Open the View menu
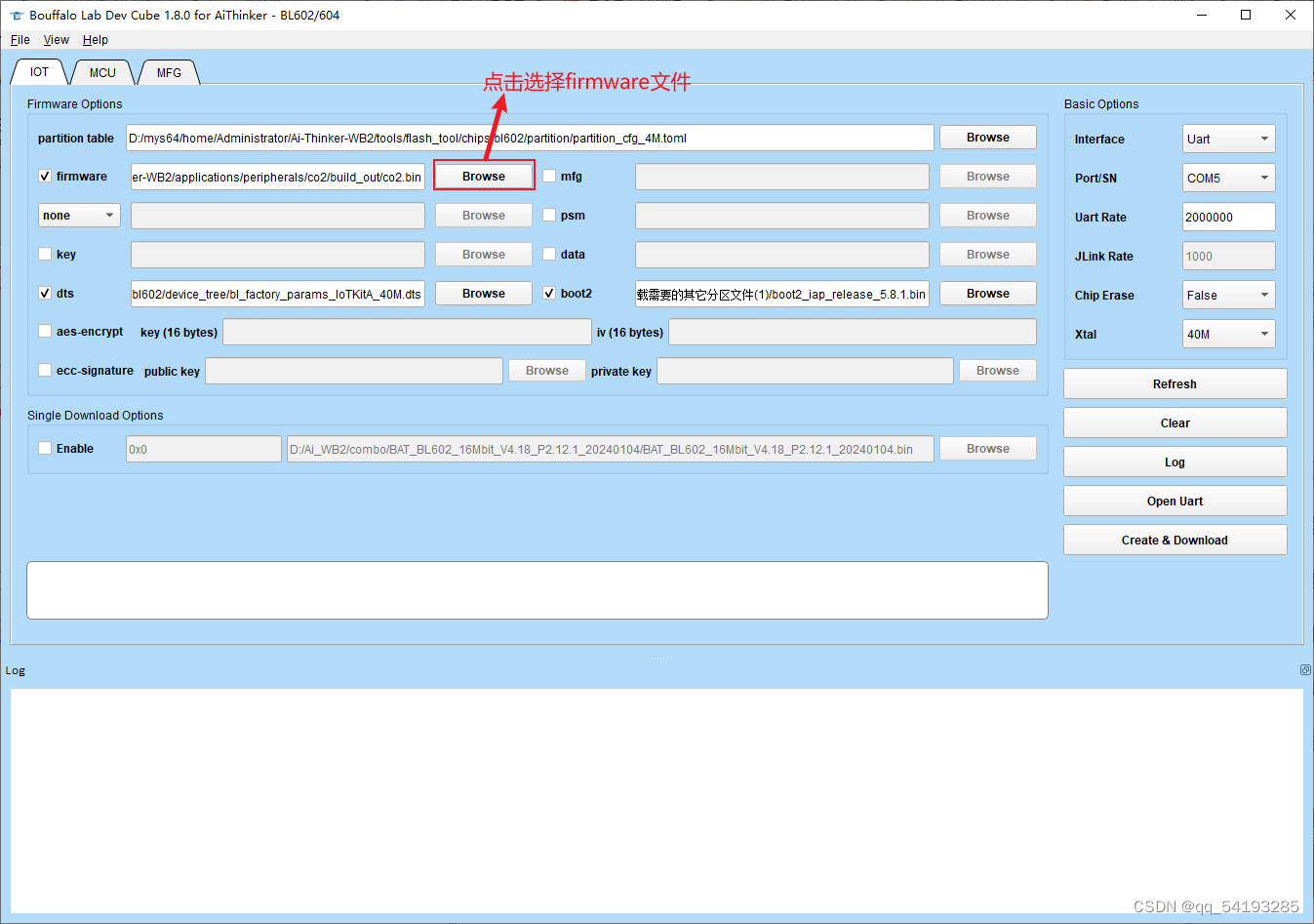Image resolution: width=1314 pixels, height=924 pixels. [x=57, y=40]
